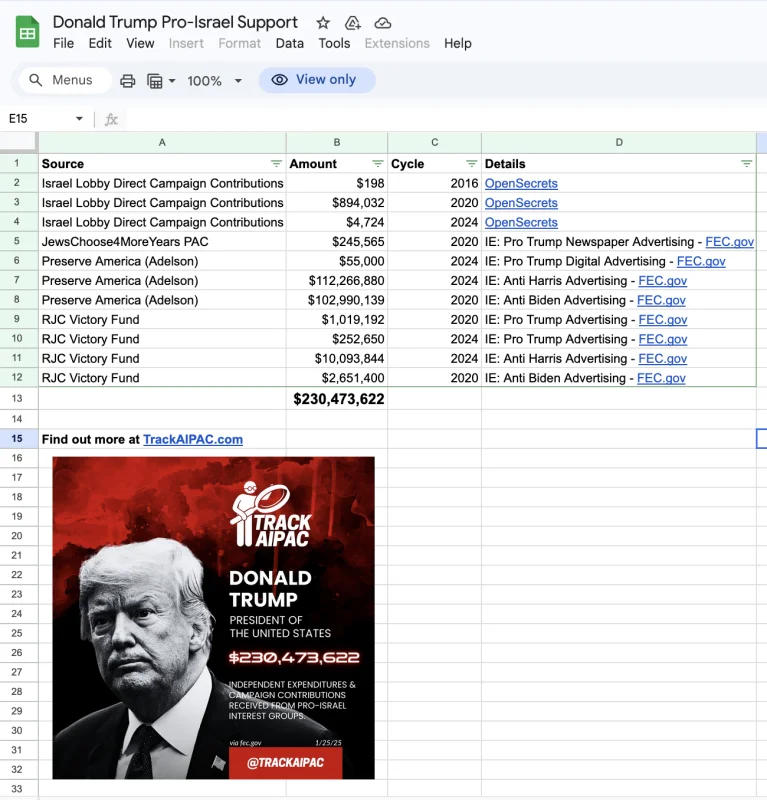Star the document title

coord(323,23)
